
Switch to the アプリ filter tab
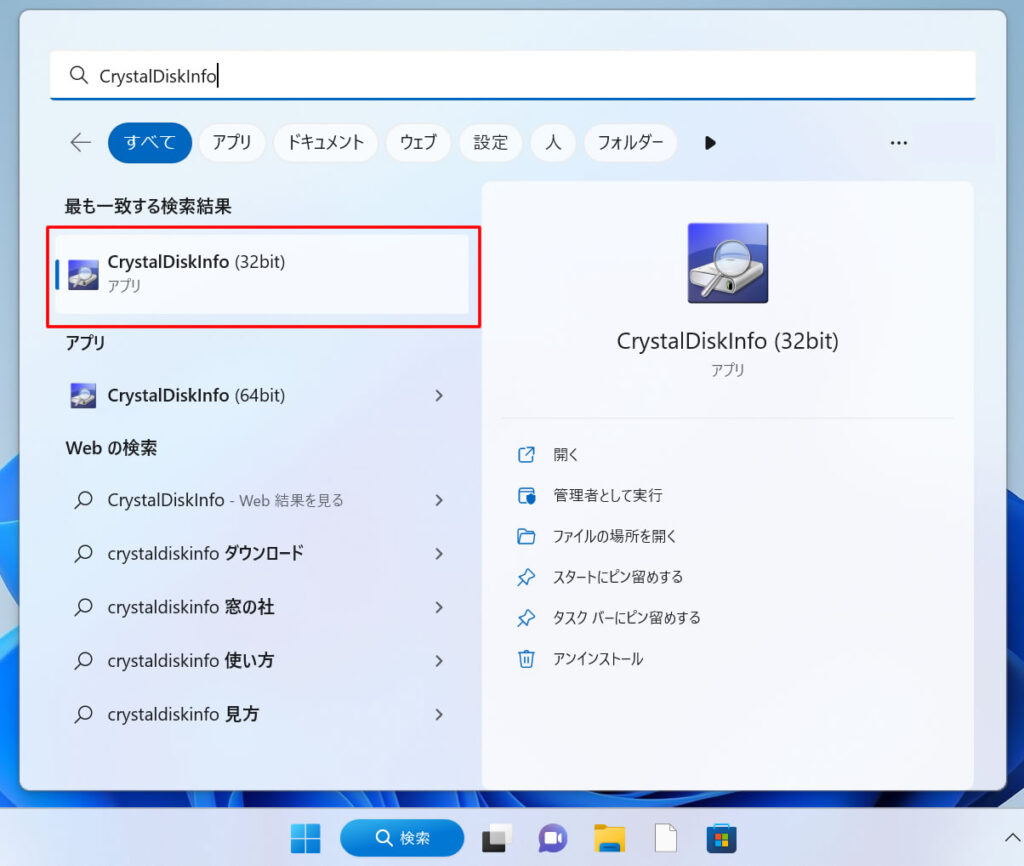coord(232,142)
